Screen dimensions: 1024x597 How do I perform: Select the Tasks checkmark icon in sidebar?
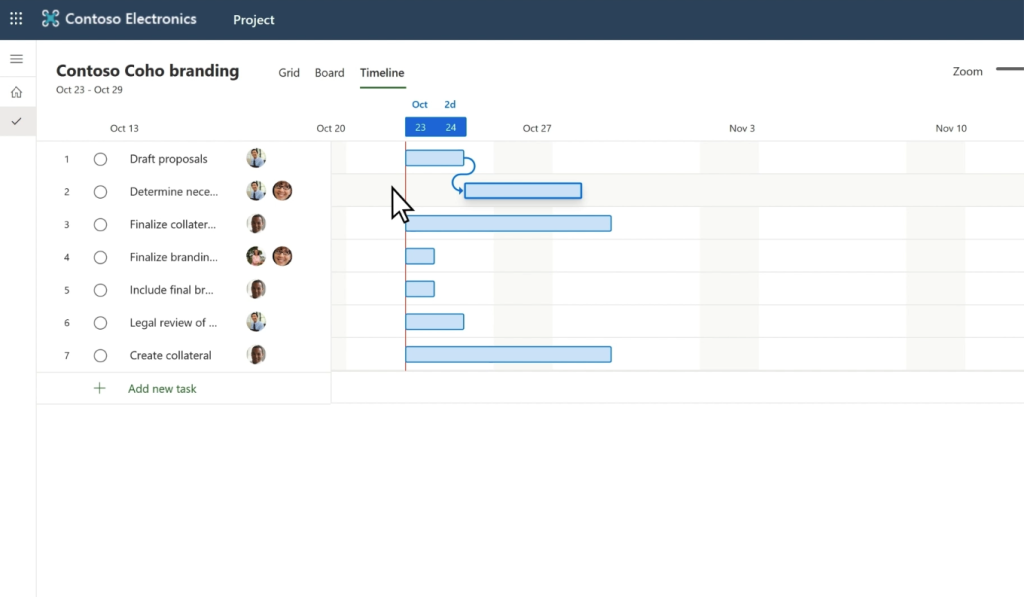[x=17, y=120]
